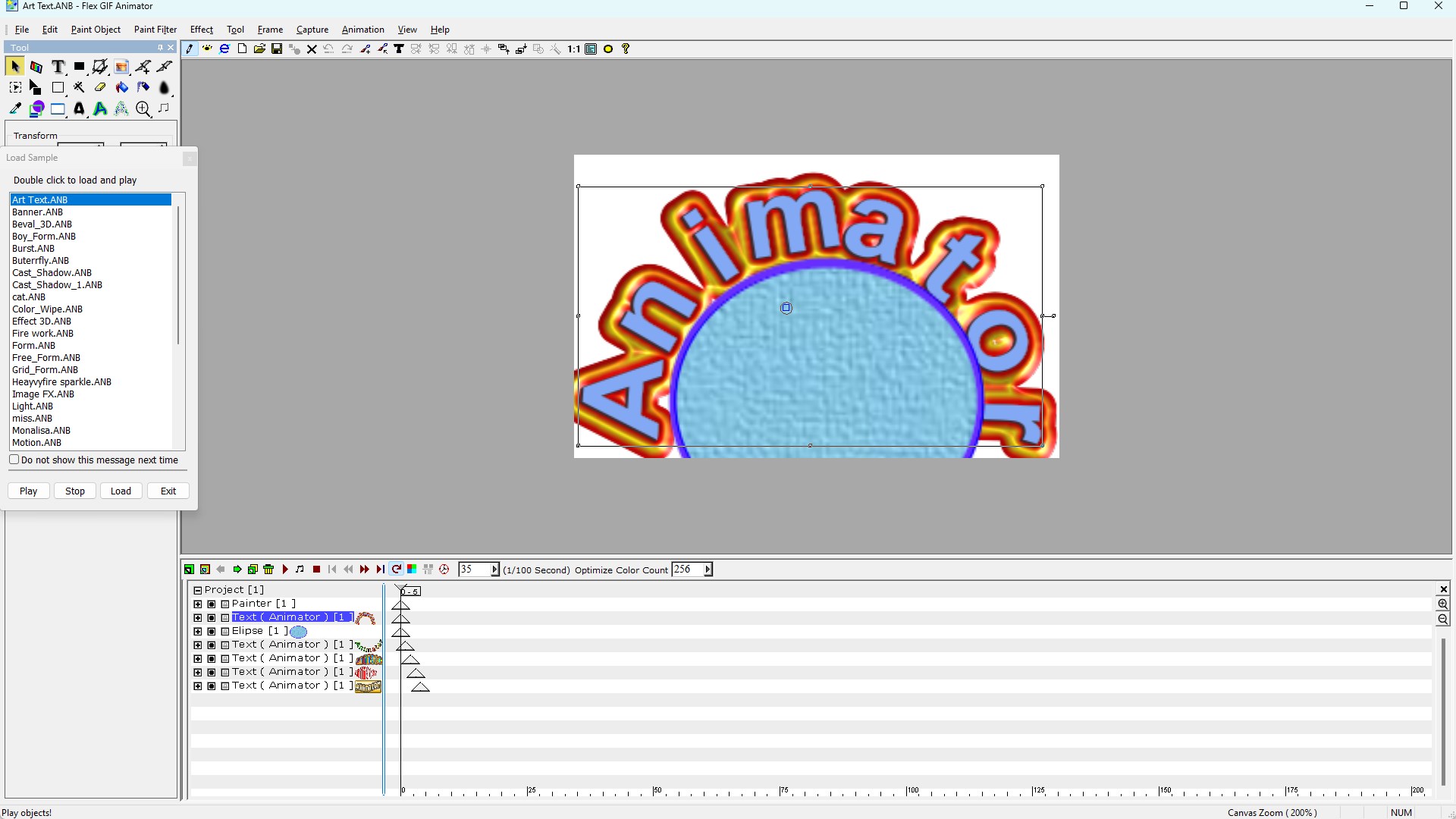
Task: Collapse the Project [1] tree node
Action: 198,591
